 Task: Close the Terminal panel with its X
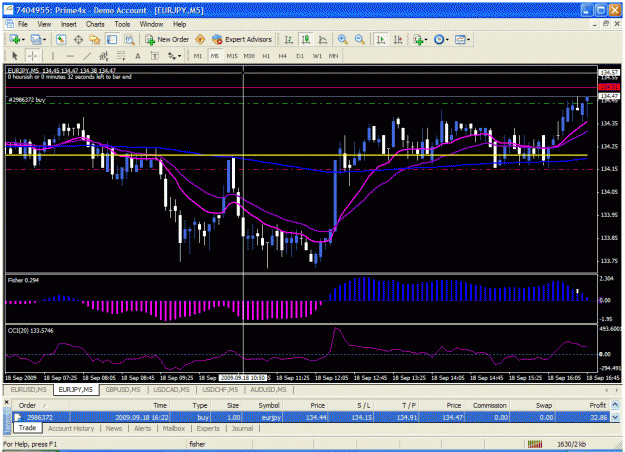pyautogui.click(x=6, y=402)
